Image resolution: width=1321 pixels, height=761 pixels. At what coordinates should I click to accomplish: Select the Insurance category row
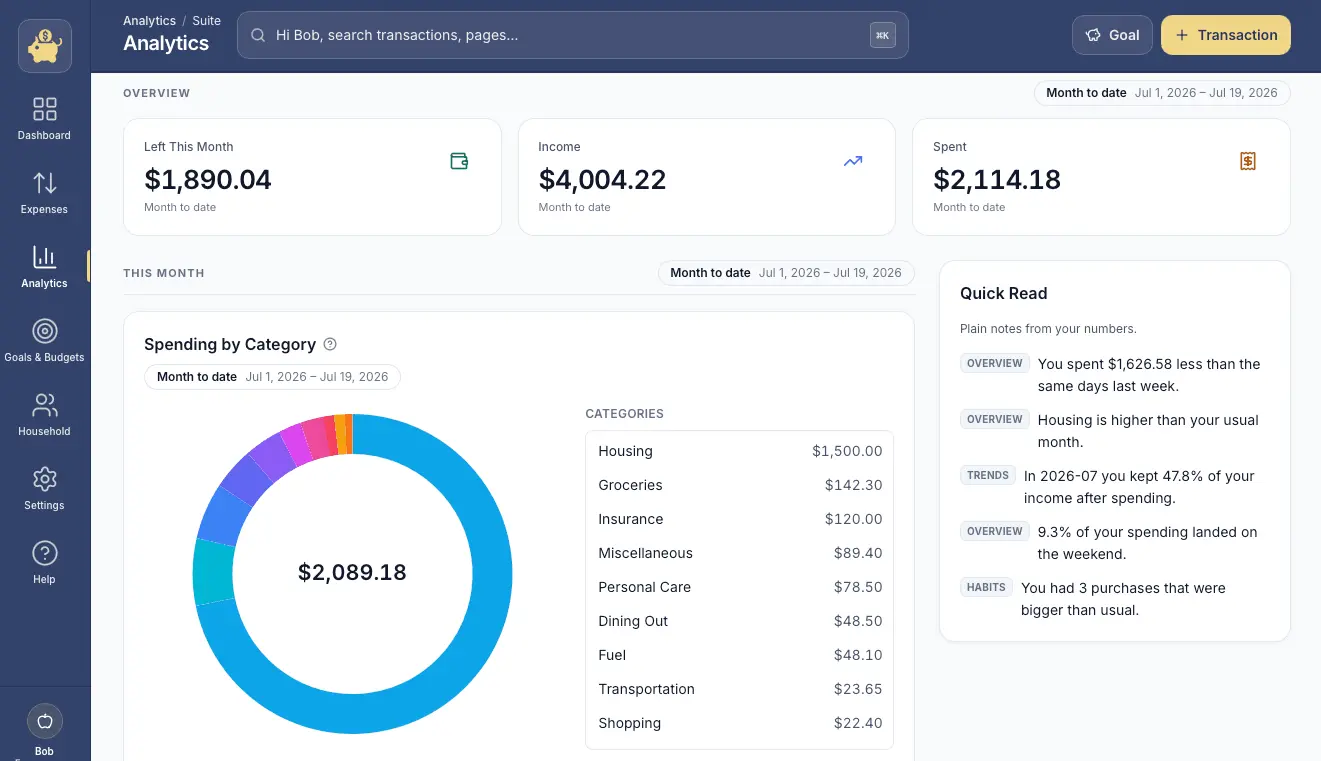pyautogui.click(x=739, y=519)
